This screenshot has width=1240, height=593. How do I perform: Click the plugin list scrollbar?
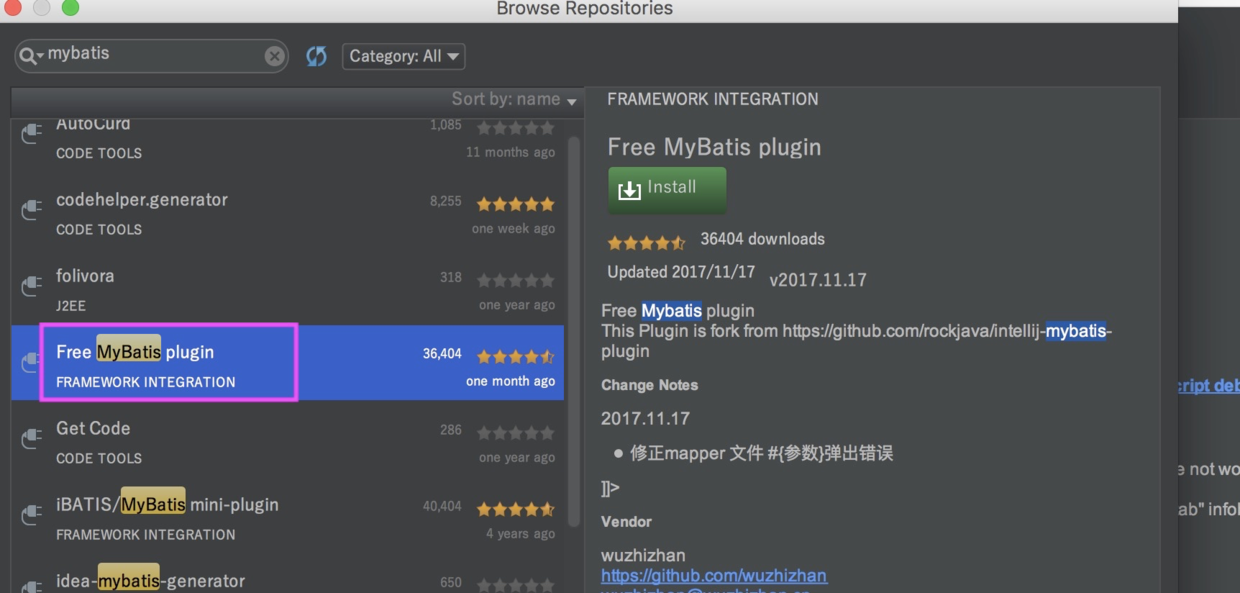(x=574, y=330)
